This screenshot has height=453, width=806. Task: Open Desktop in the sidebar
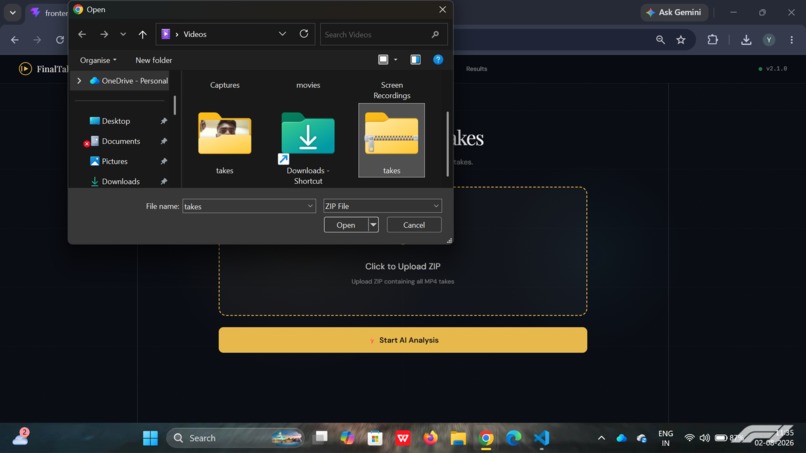pos(109,121)
